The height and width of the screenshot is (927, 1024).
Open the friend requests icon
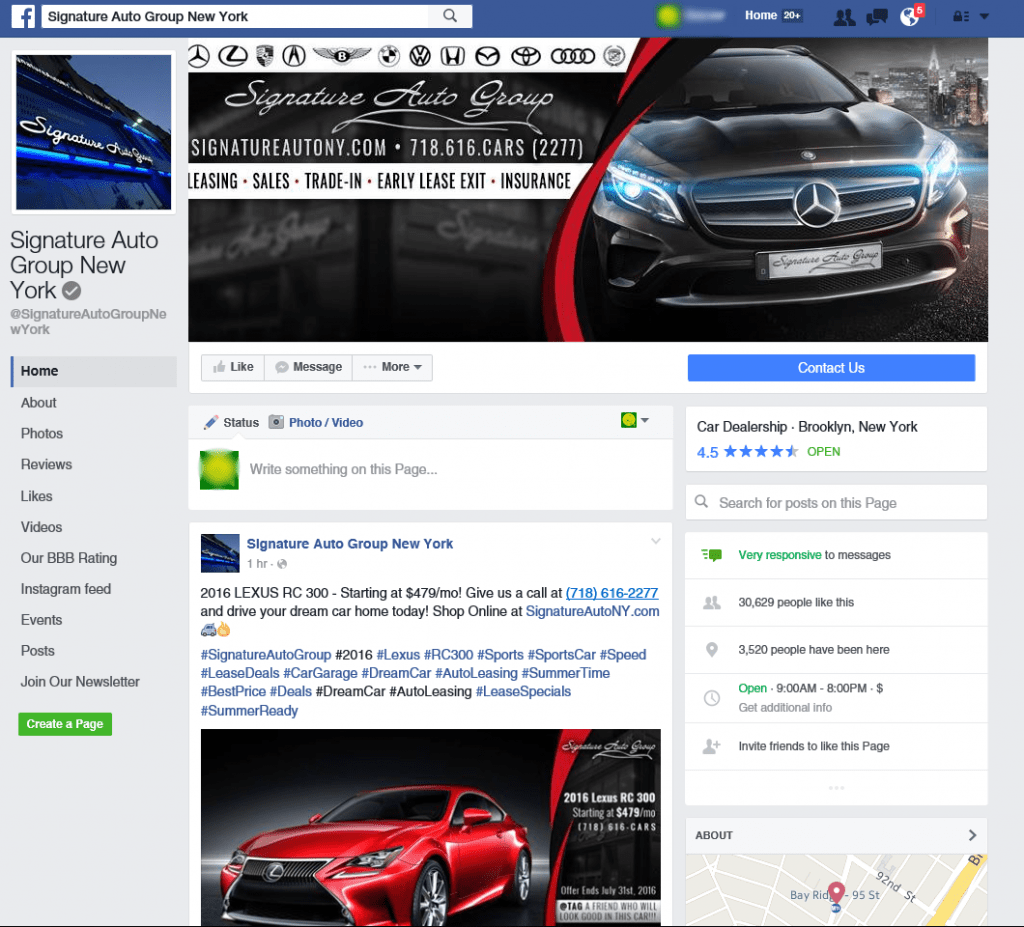click(844, 16)
